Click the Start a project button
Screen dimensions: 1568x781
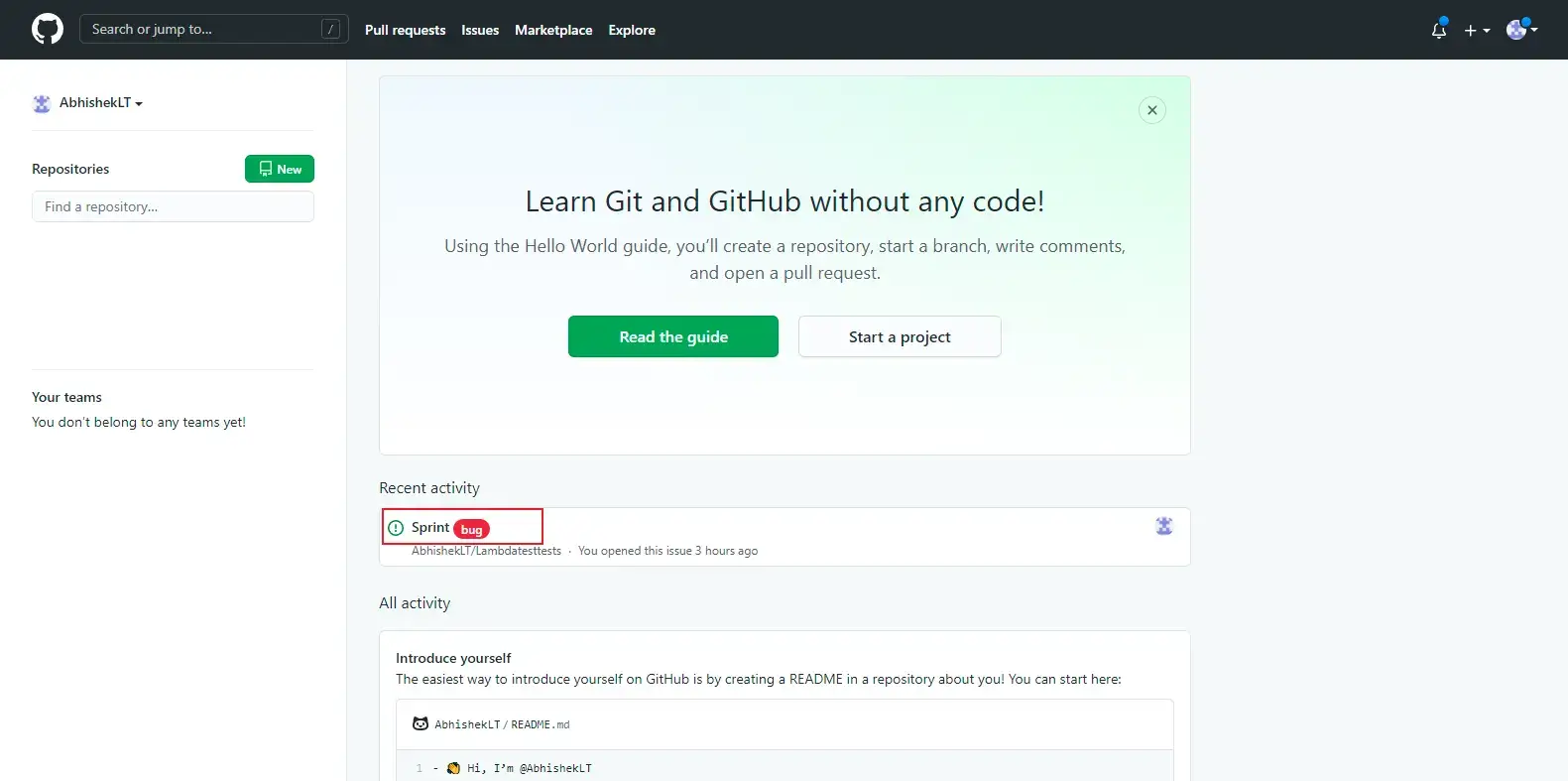pyautogui.click(x=900, y=336)
